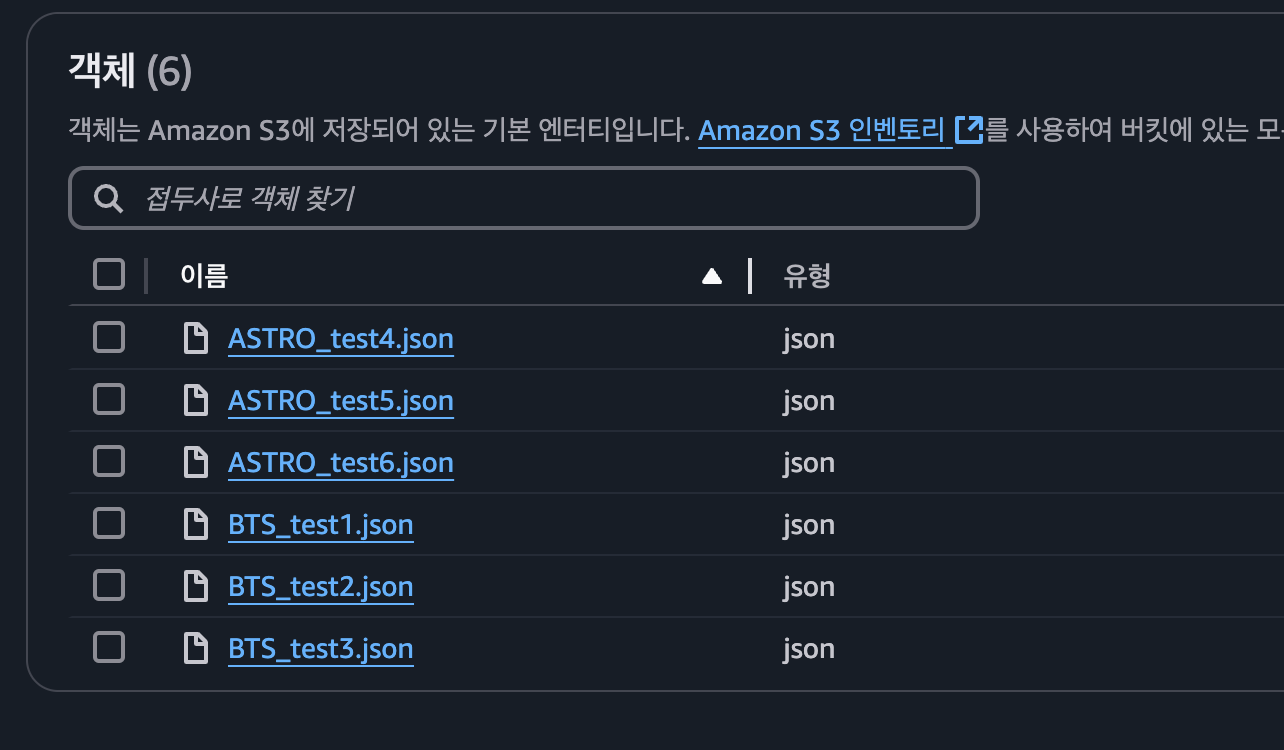This screenshot has height=750, width=1284.
Task: Click the 이름 column header
Action: [x=204, y=276]
